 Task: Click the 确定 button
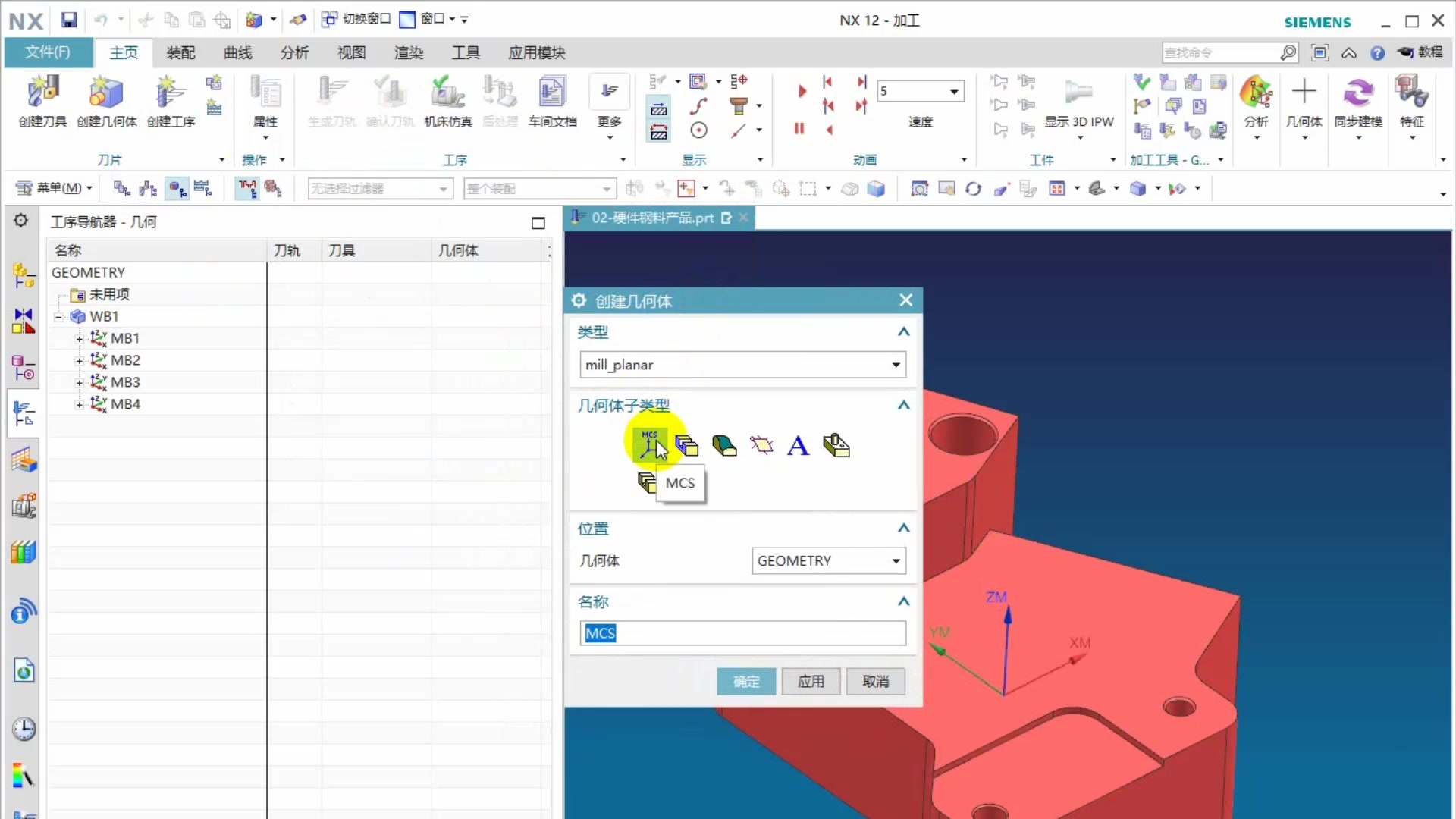pos(746,682)
